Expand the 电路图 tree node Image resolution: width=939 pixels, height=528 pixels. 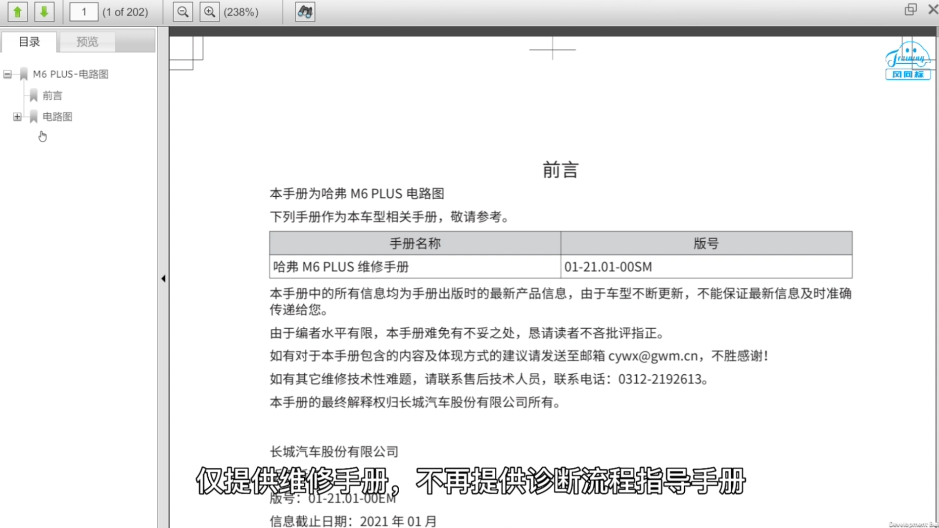coord(17,117)
